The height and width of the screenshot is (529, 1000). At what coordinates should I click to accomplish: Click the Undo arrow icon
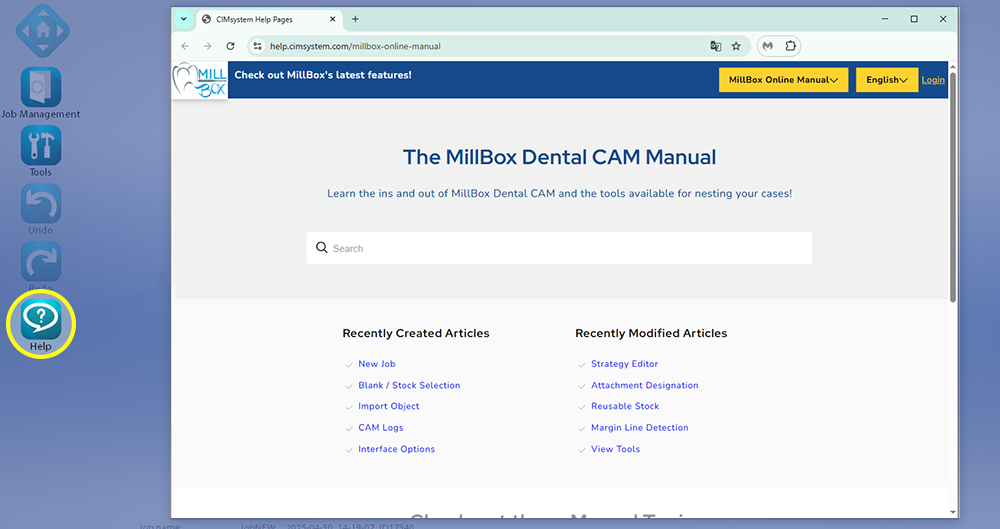click(x=41, y=204)
